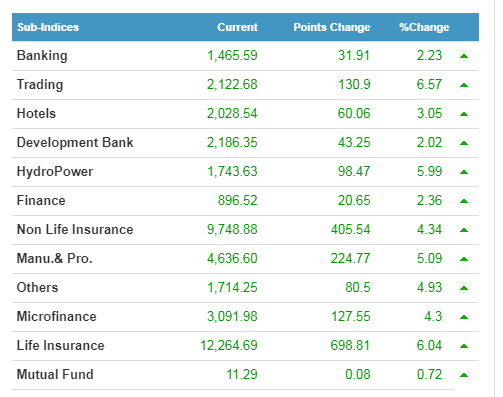
Task: Click the Current column header
Action: click(x=237, y=27)
